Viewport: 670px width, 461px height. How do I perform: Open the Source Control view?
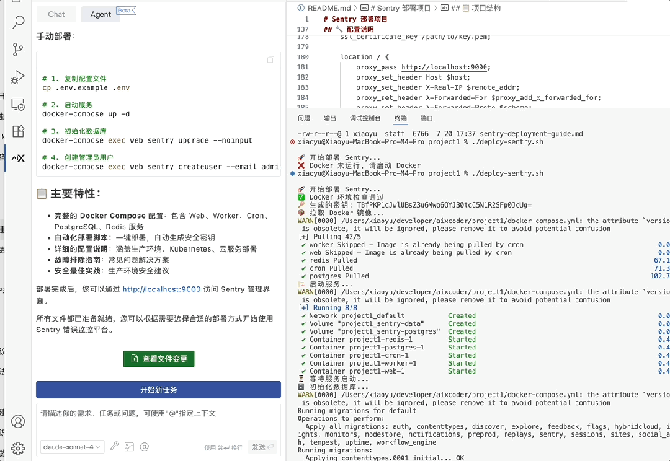(x=18, y=49)
